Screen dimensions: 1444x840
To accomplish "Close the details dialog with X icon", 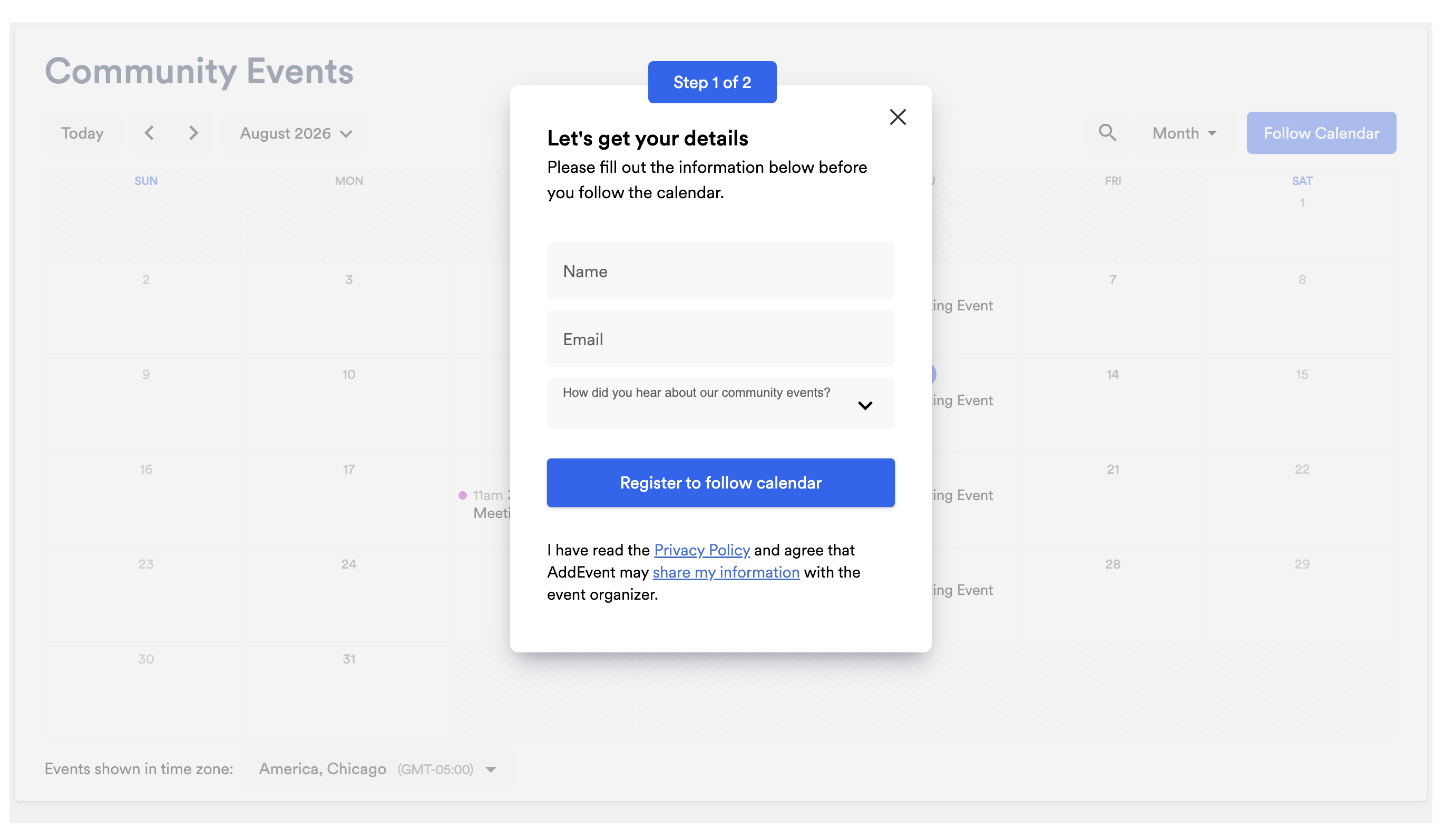I will pos(897,117).
